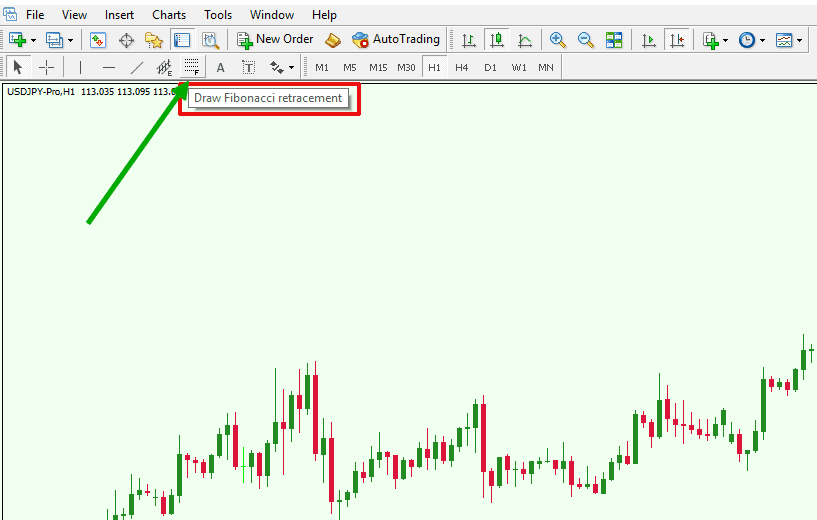Toggle chart shift from right border

pos(677,40)
